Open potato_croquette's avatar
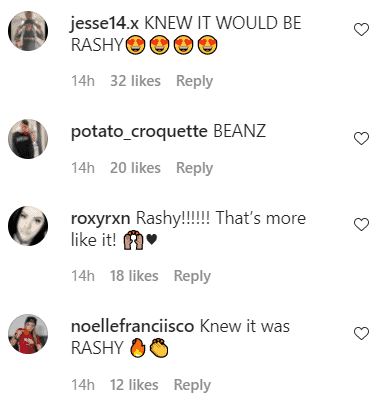Image resolution: width=383 pixels, height=406 pixels. coord(28,139)
